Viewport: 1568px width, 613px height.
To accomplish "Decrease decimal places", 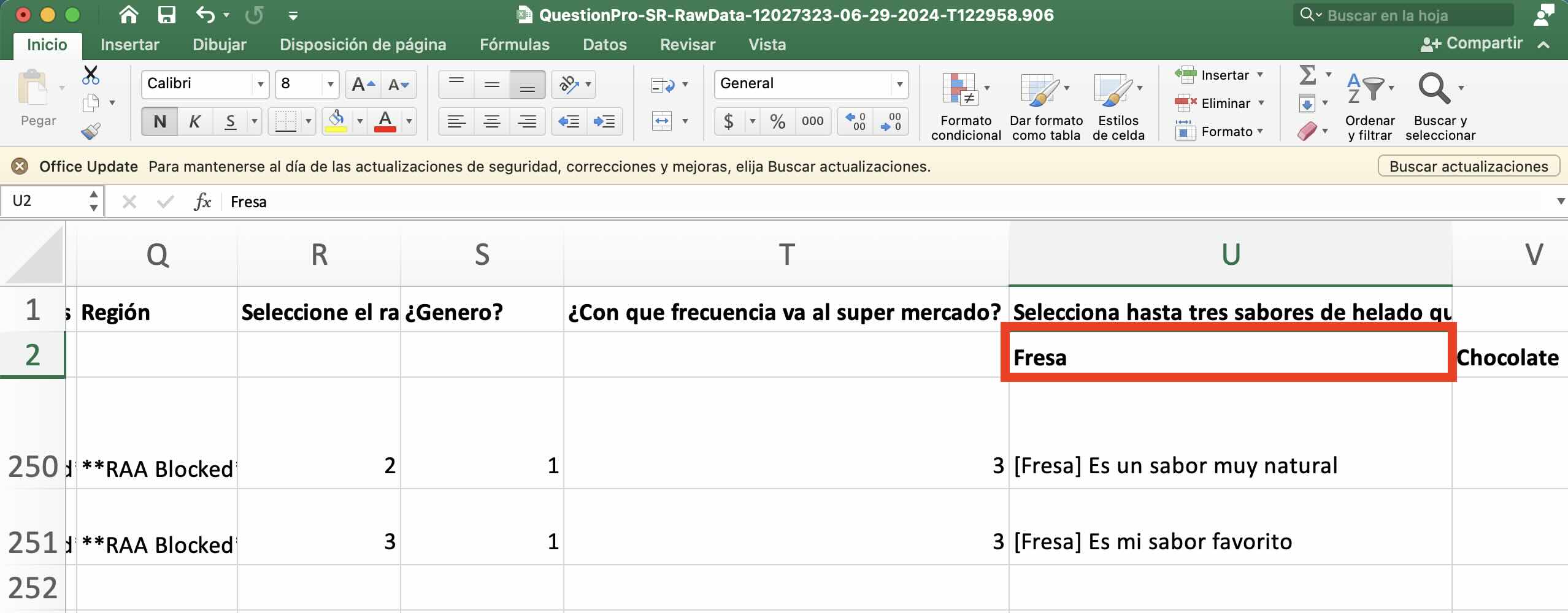I will pos(891,121).
